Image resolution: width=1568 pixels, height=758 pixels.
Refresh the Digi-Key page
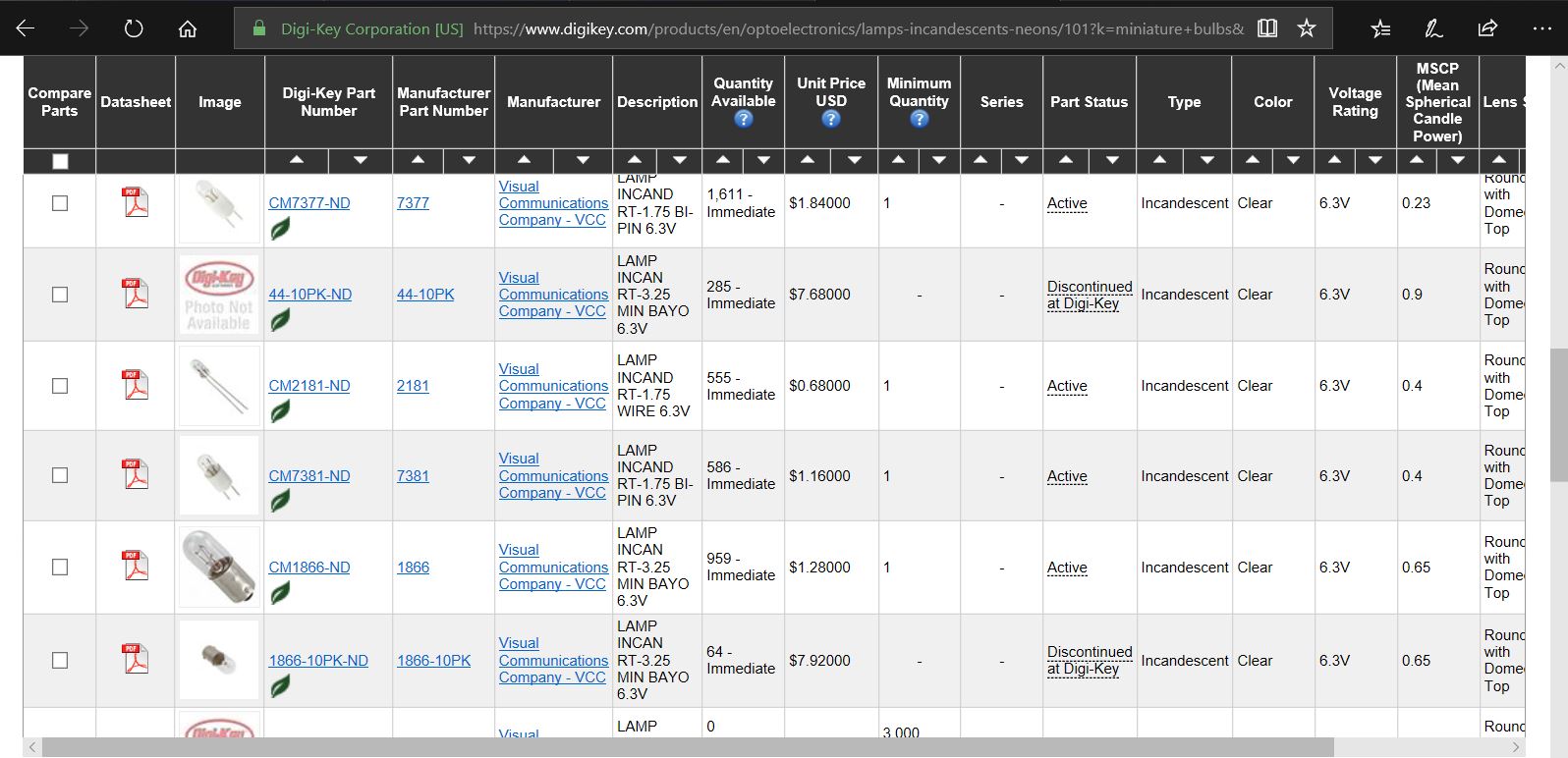coord(134,28)
